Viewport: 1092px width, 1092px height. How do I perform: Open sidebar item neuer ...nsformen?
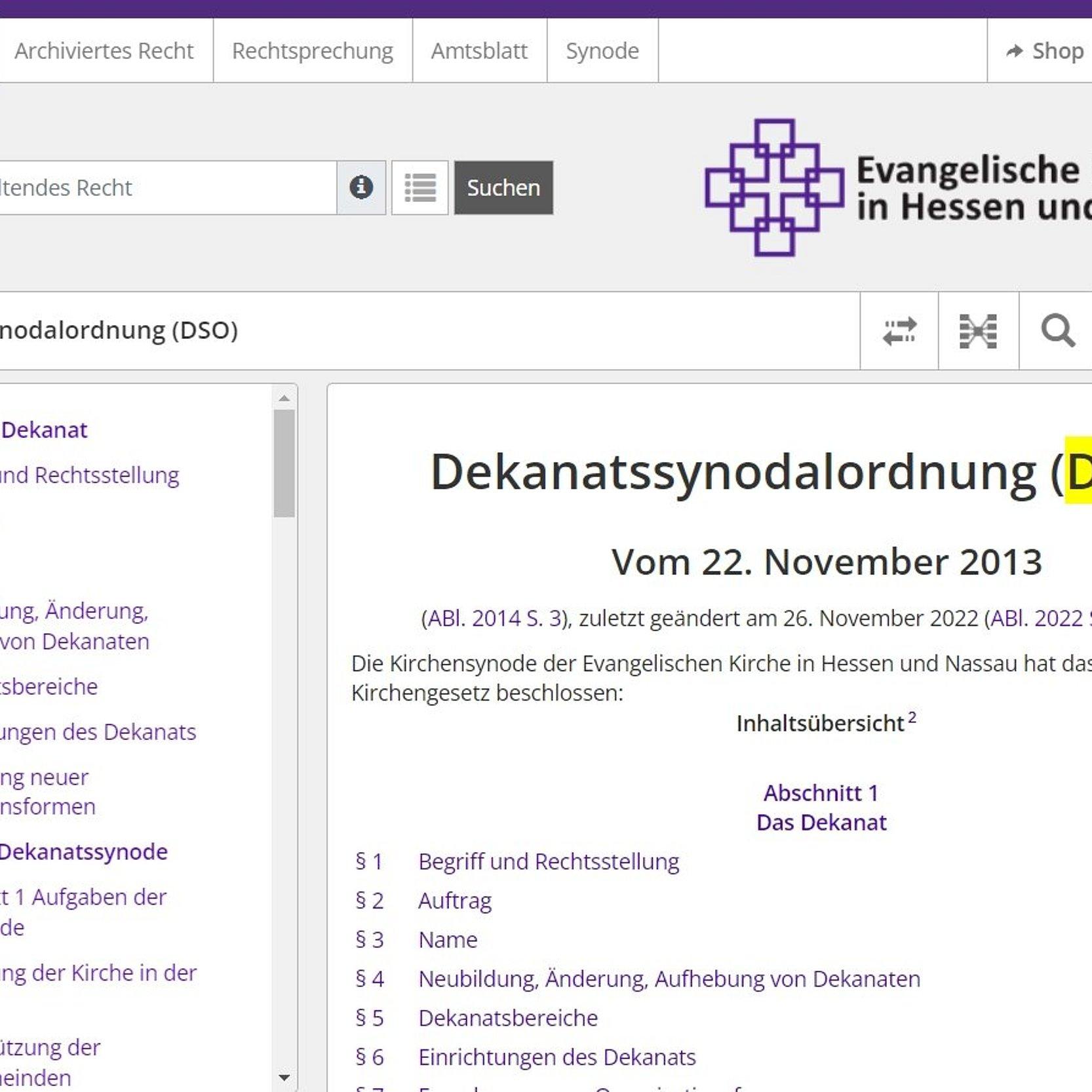[x=47, y=792]
